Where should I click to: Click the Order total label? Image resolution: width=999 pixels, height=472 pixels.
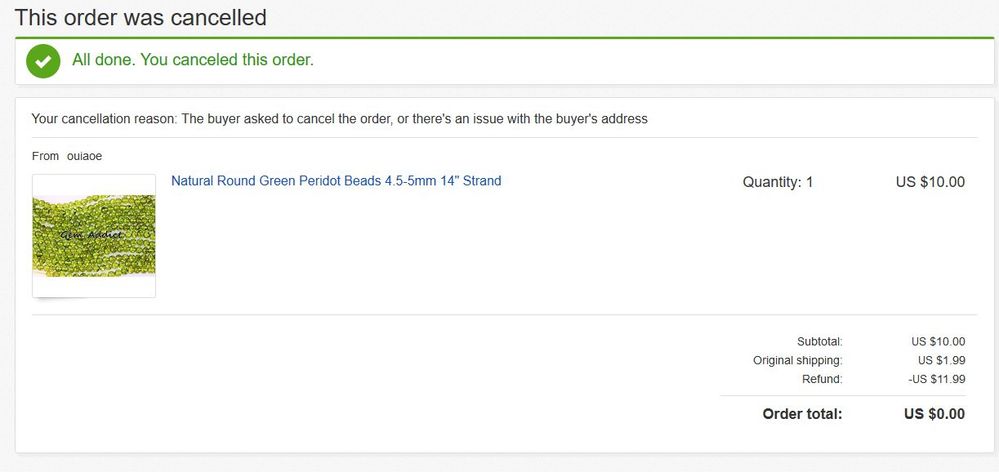coord(802,414)
